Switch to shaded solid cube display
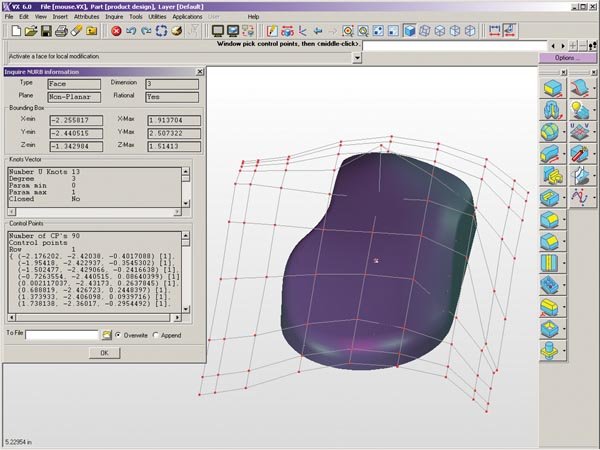This screenshot has height=450, width=600. coord(410,31)
